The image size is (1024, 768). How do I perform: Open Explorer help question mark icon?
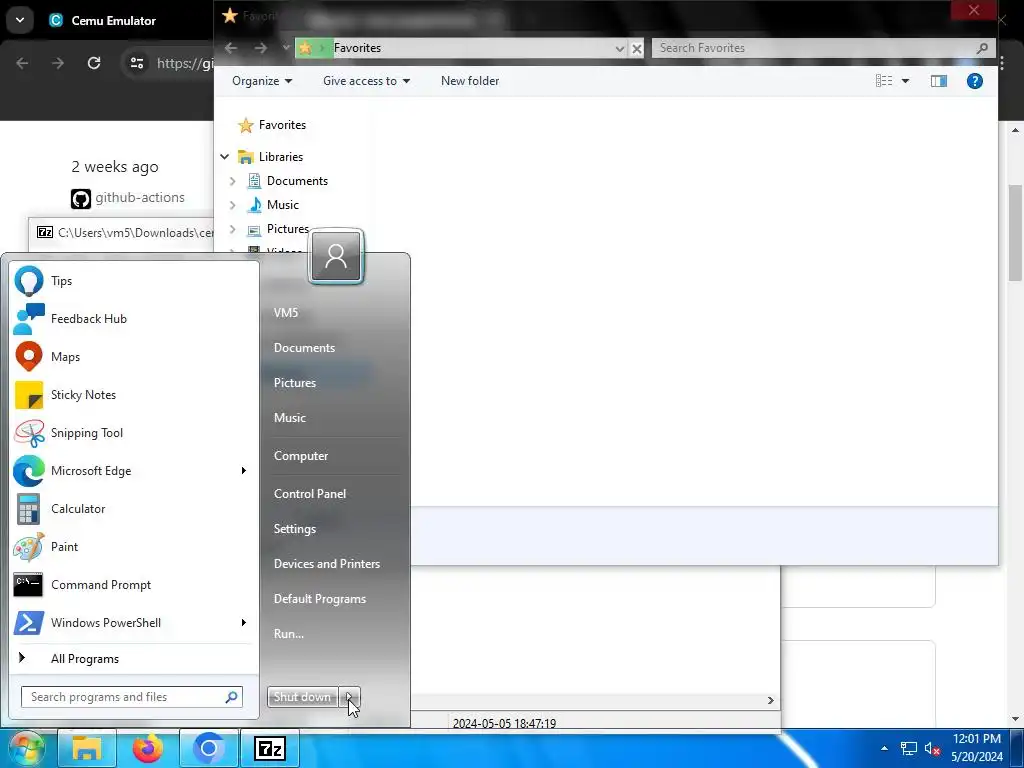[974, 81]
